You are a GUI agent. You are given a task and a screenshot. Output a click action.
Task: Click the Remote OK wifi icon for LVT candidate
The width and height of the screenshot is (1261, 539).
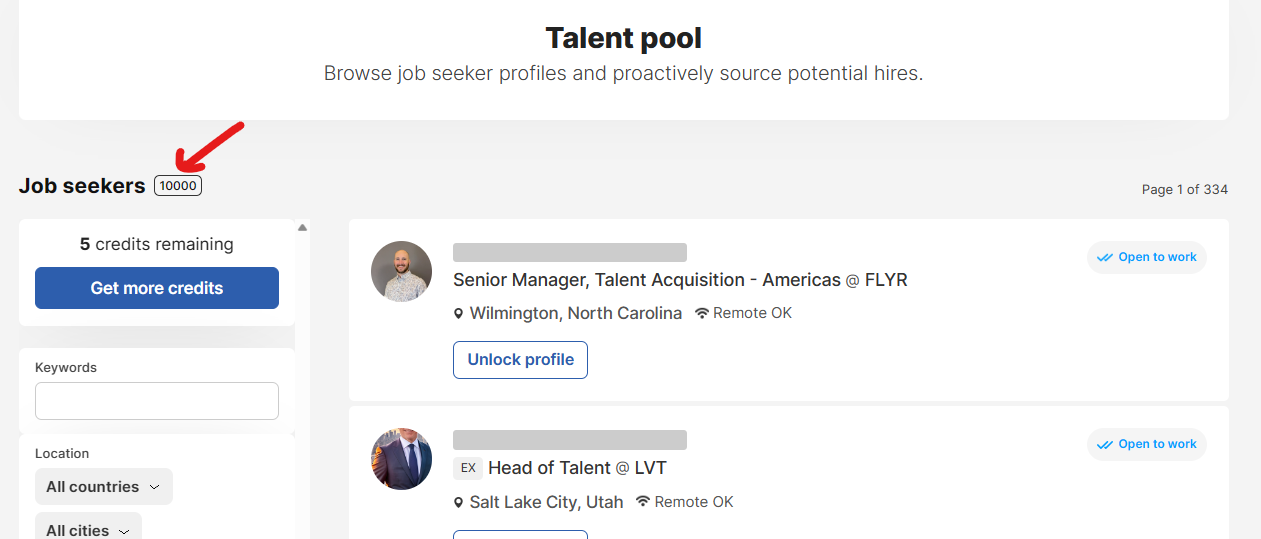tap(643, 502)
